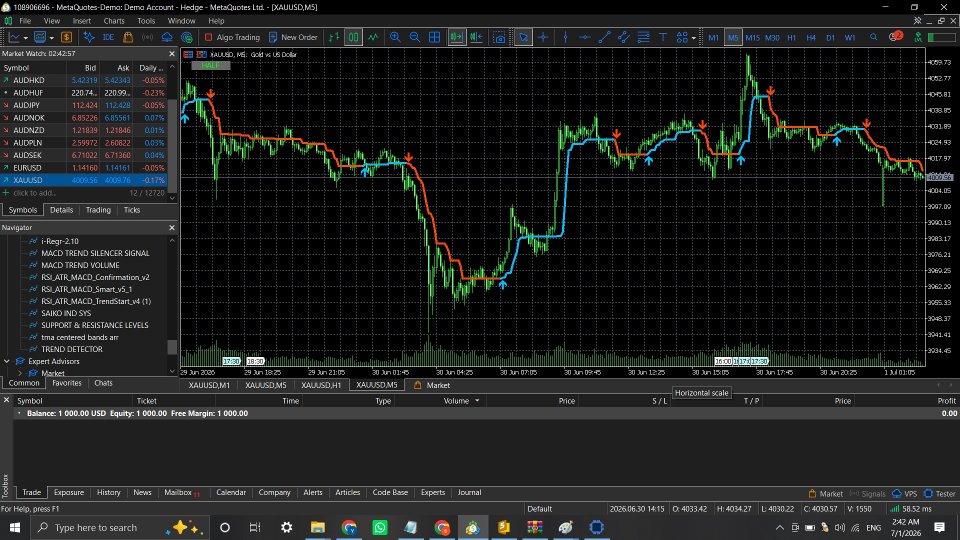Open the IDE MetaEditor icon
Viewport: 960px width, 540px height.
(108, 37)
